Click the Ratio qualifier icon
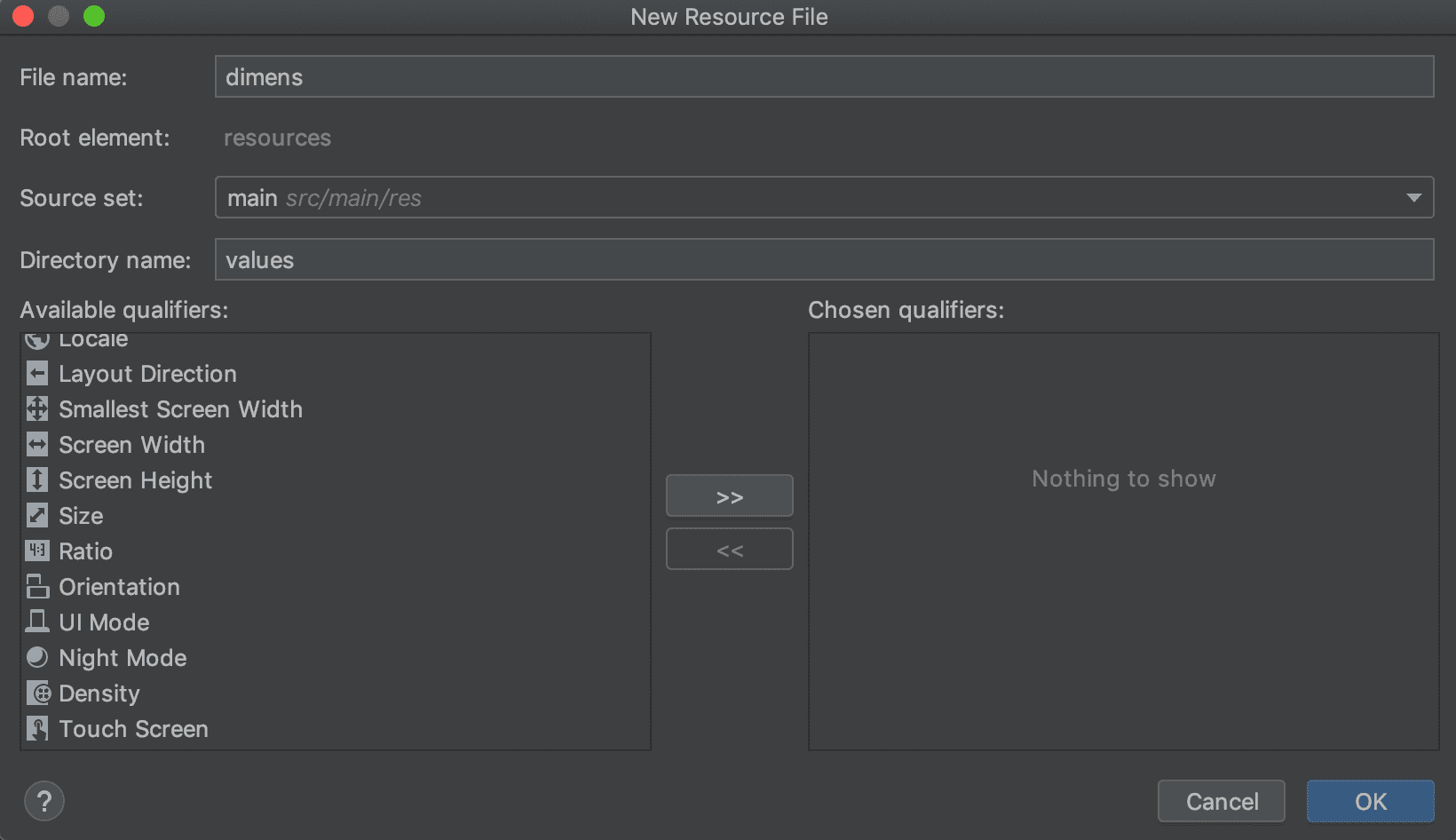The width and height of the screenshot is (1456, 840). click(x=37, y=551)
